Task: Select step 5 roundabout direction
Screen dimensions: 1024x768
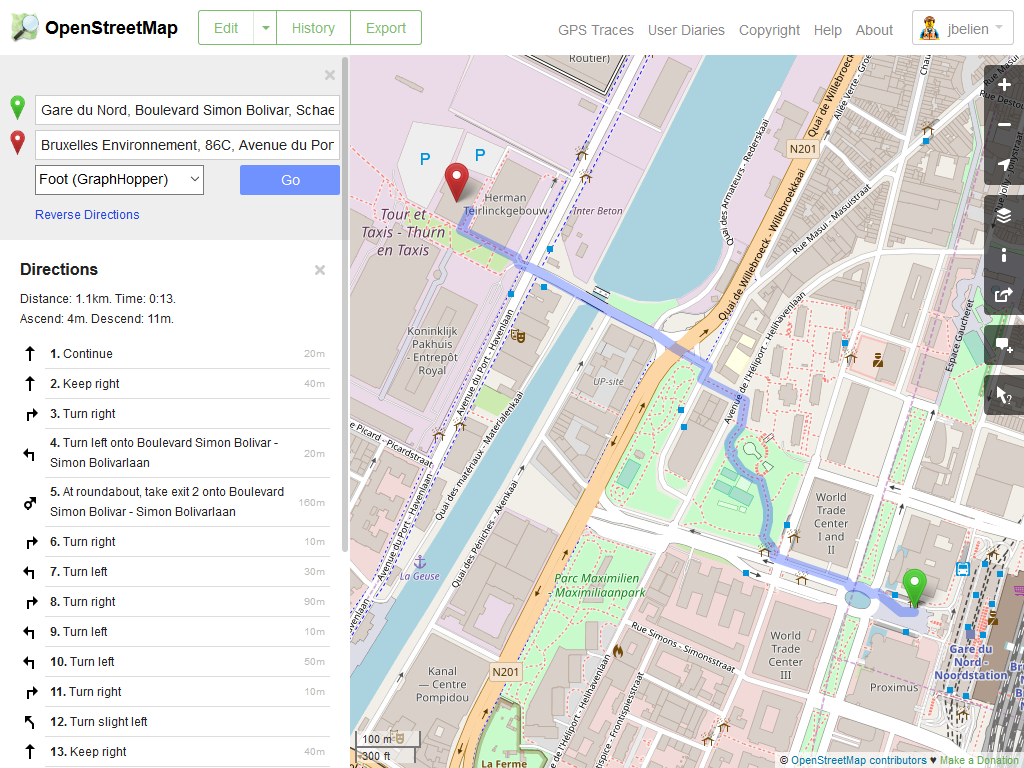Action: click(167, 502)
